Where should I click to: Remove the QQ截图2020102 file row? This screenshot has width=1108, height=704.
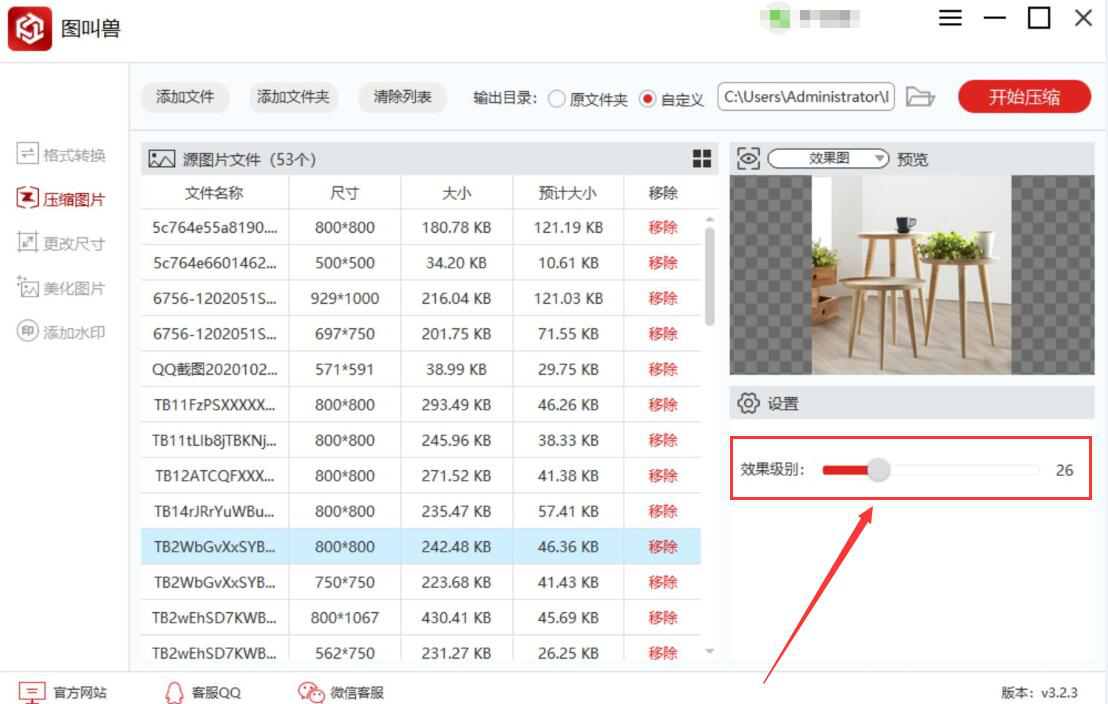[663, 369]
